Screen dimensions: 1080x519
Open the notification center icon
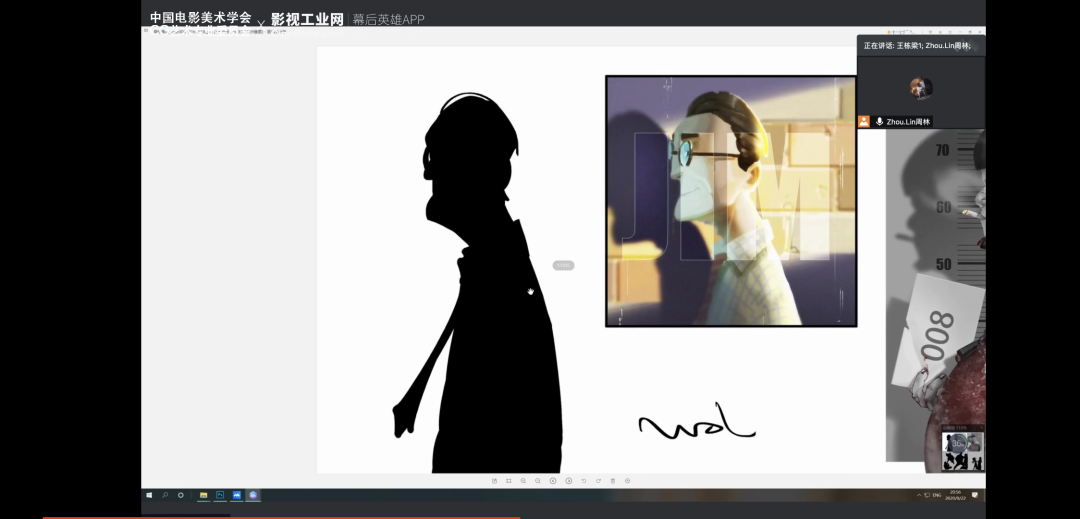975,495
